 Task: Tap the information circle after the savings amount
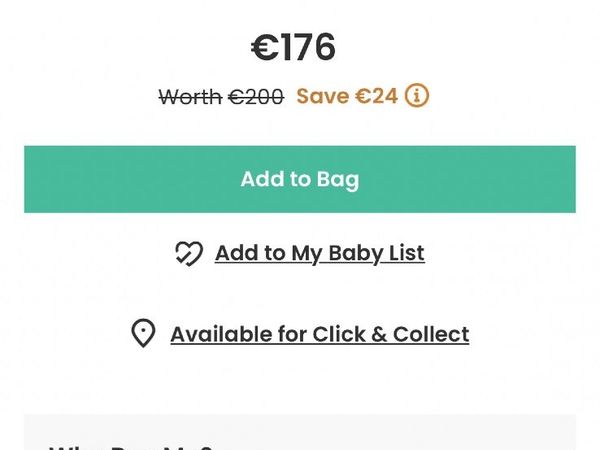[x=417, y=96]
